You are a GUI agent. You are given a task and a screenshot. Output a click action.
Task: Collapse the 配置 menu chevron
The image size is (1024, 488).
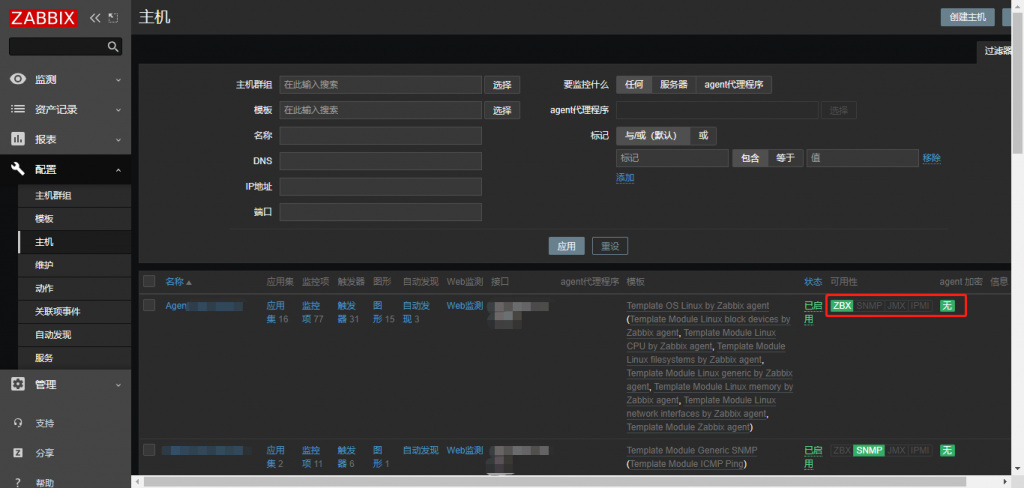tap(118, 170)
